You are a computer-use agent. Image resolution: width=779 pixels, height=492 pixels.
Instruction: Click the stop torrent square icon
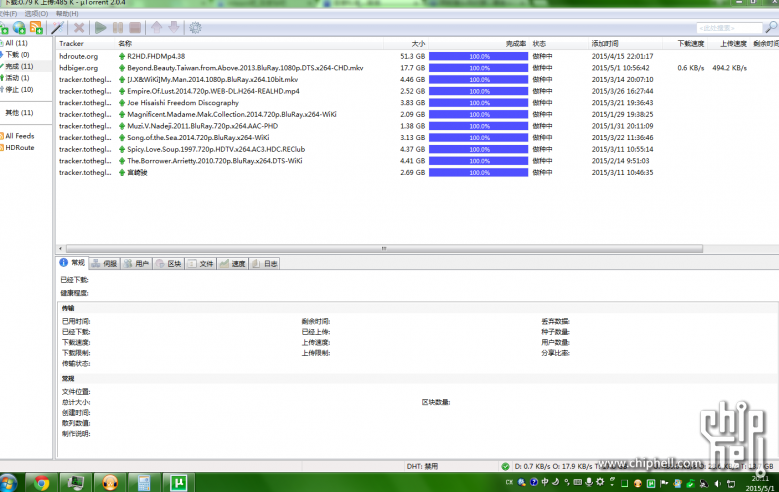[135, 28]
